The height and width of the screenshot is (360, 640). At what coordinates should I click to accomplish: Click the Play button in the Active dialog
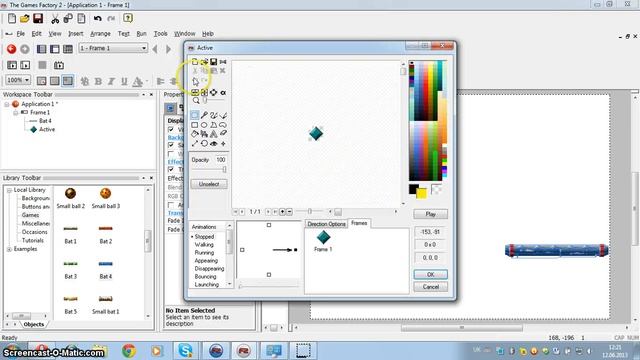[x=431, y=214]
